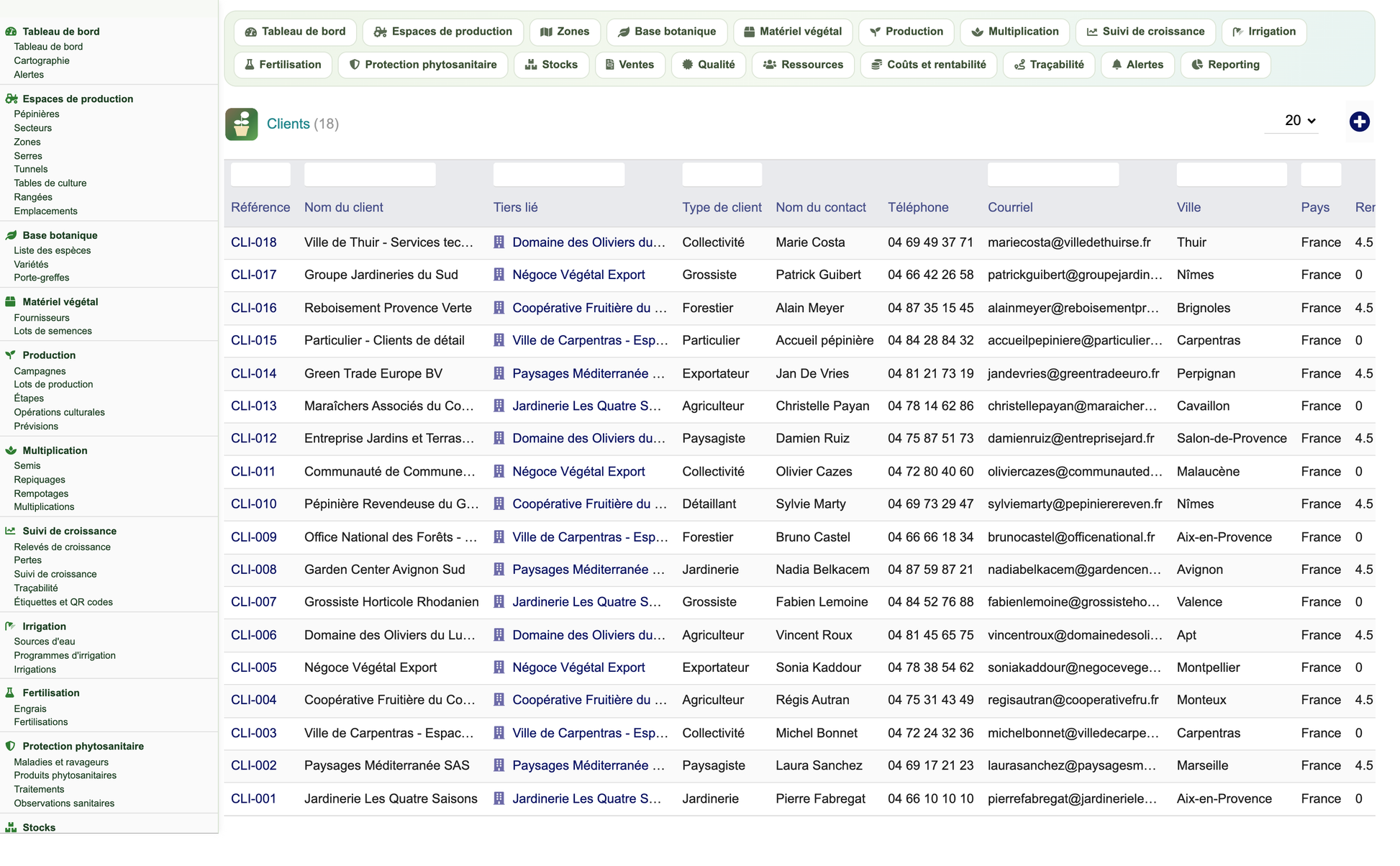The width and height of the screenshot is (1400, 866).
Task: Open Négoce Végétal Export link in CLI-017 row
Action: tap(578, 275)
